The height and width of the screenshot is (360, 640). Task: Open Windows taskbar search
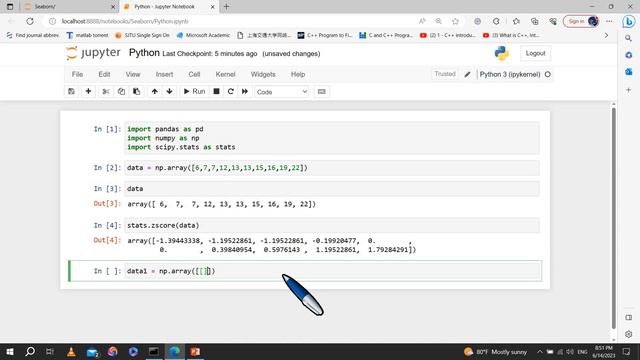click(x=30, y=351)
